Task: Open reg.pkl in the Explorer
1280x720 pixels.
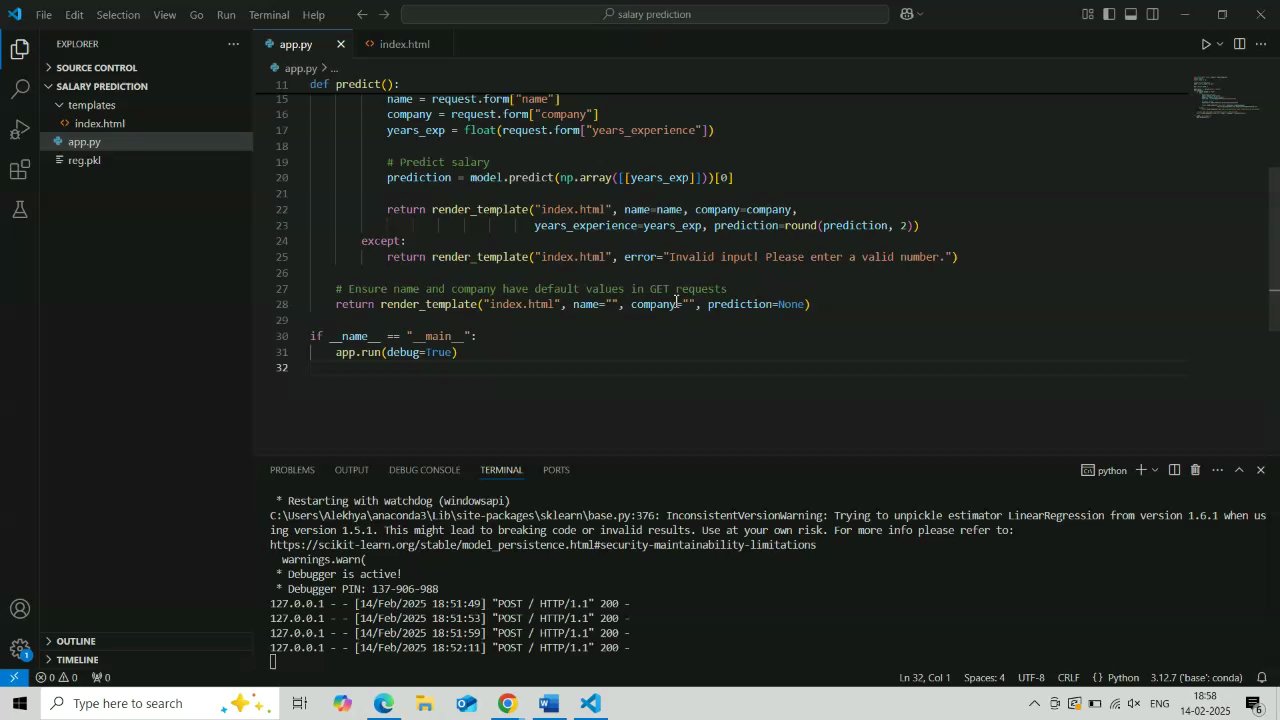Action: pos(86,160)
